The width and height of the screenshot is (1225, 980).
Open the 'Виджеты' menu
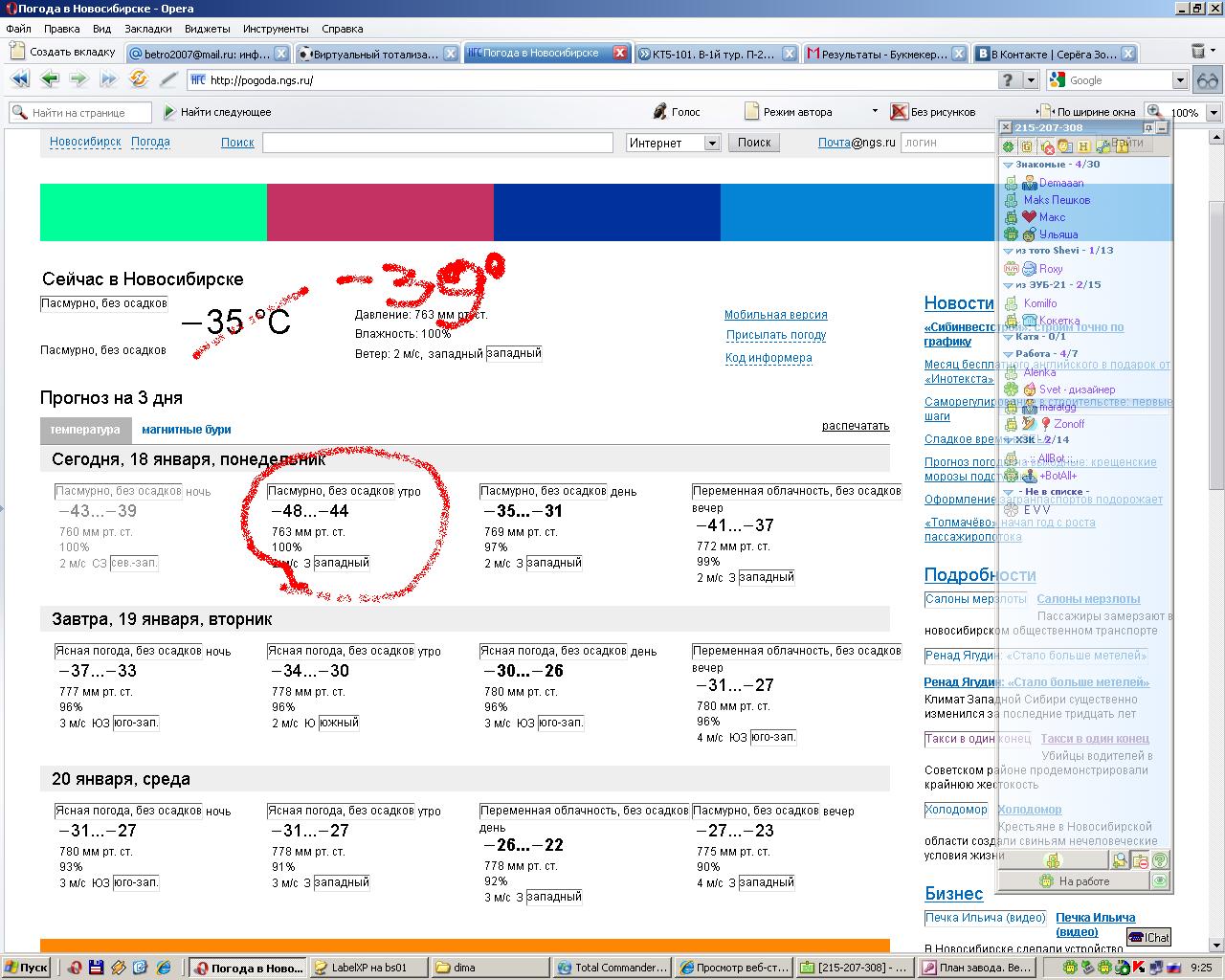pos(207,29)
